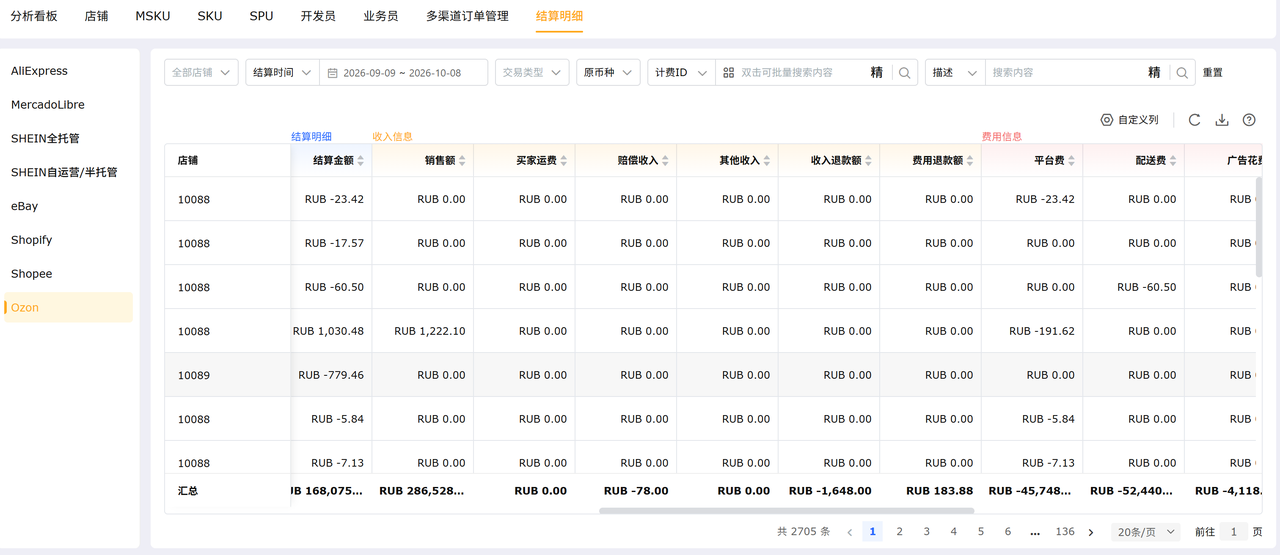Click the 搜索内容 description search input

[1065, 73]
